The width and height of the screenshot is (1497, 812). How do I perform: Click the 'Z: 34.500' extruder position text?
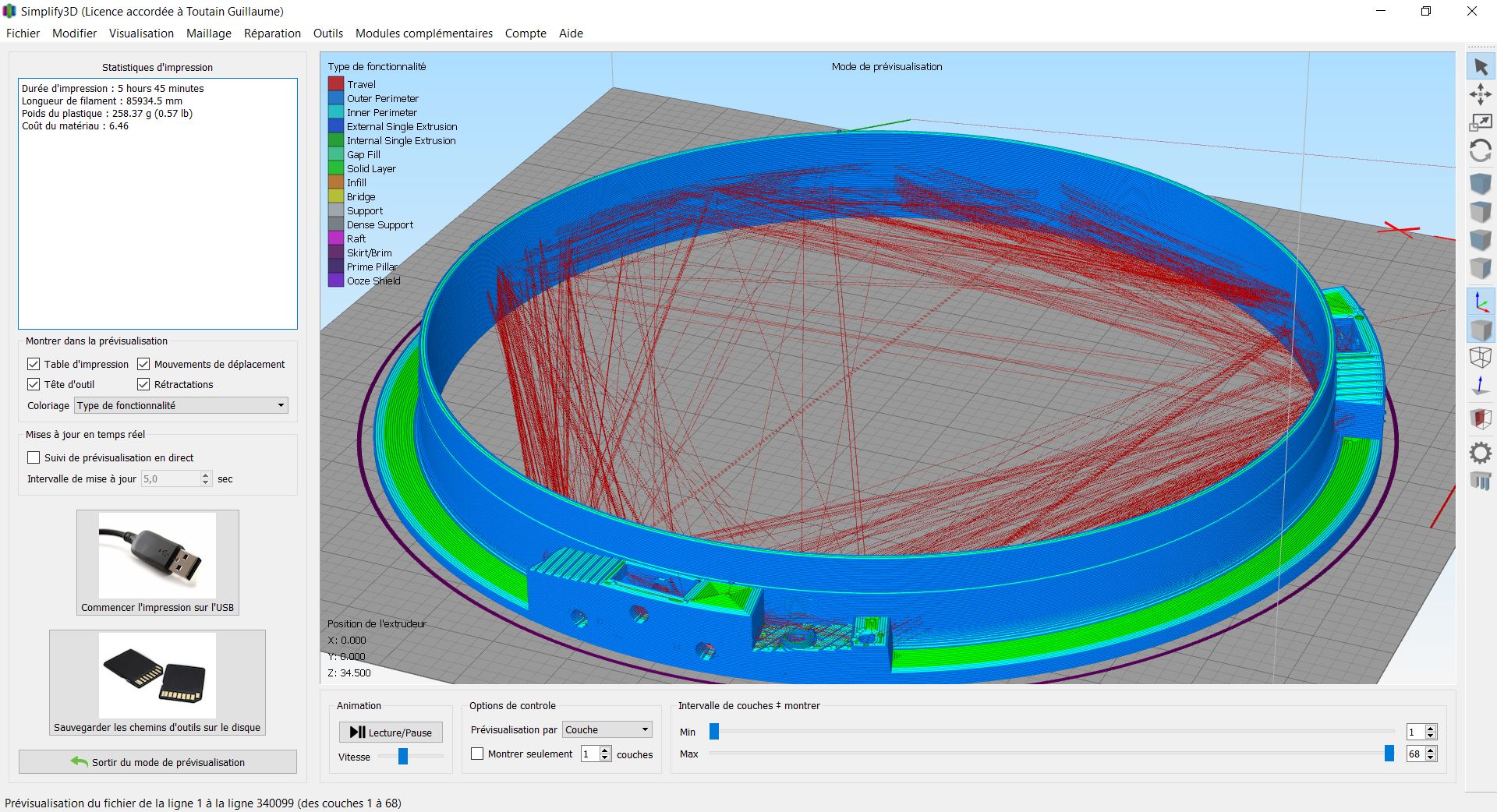(349, 673)
